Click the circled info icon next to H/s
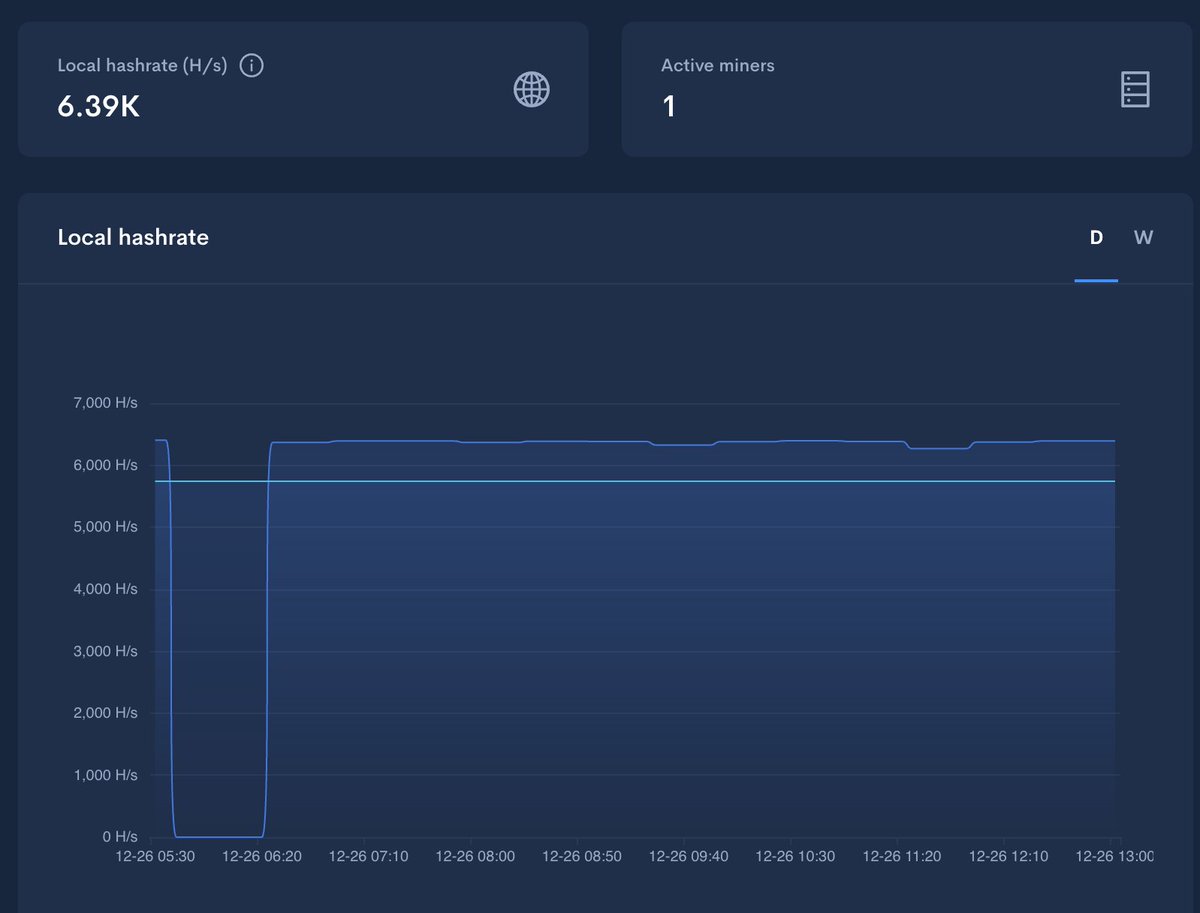The height and width of the screenshot is (913, 1200). [251, 65]
